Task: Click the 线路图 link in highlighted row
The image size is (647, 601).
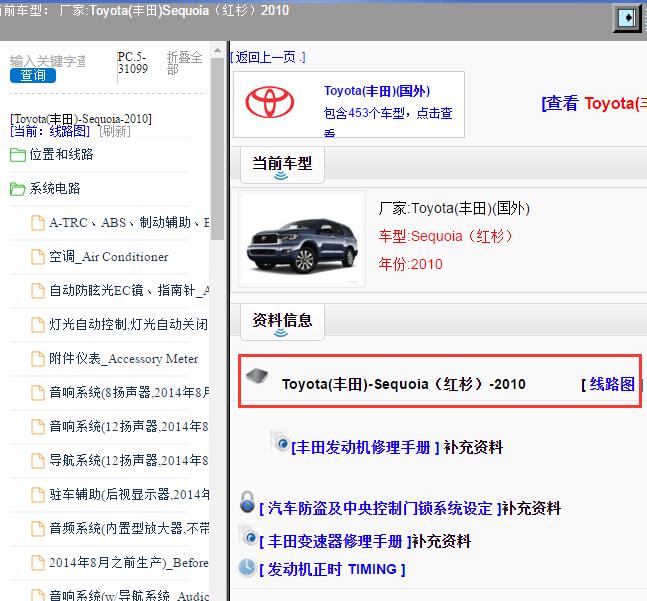Action: [612, 384]
